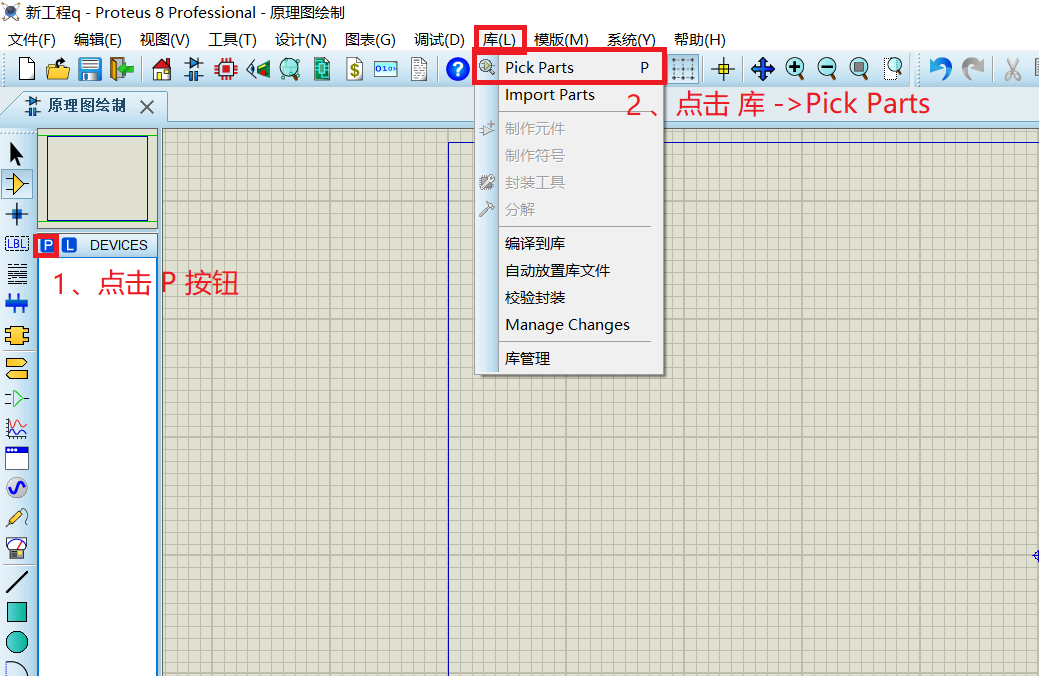Select the Active Popup Mode tool
The width and height of the screenshot is (1039, 676).
coord(17,458)
